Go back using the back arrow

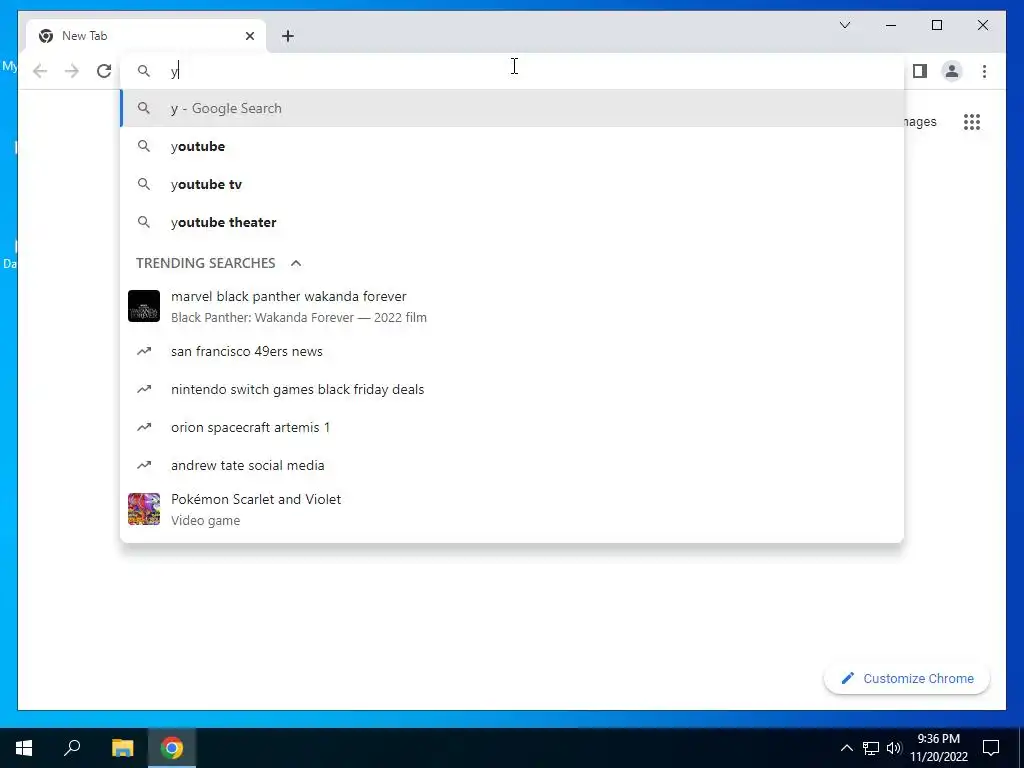[40, 71]
